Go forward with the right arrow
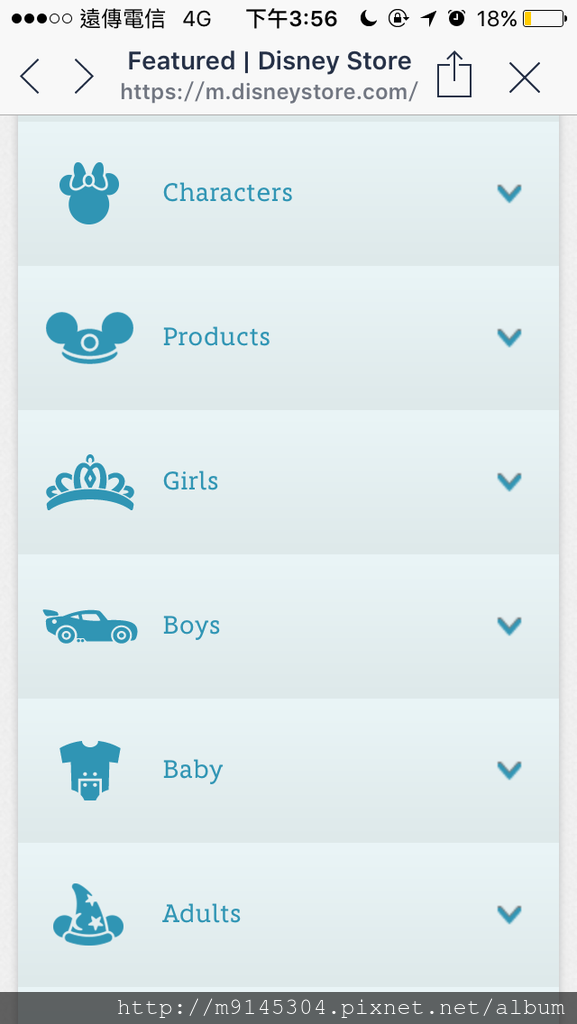This screenshot has height=1024, width=577. pyautogui.click(x=84, y=76)
